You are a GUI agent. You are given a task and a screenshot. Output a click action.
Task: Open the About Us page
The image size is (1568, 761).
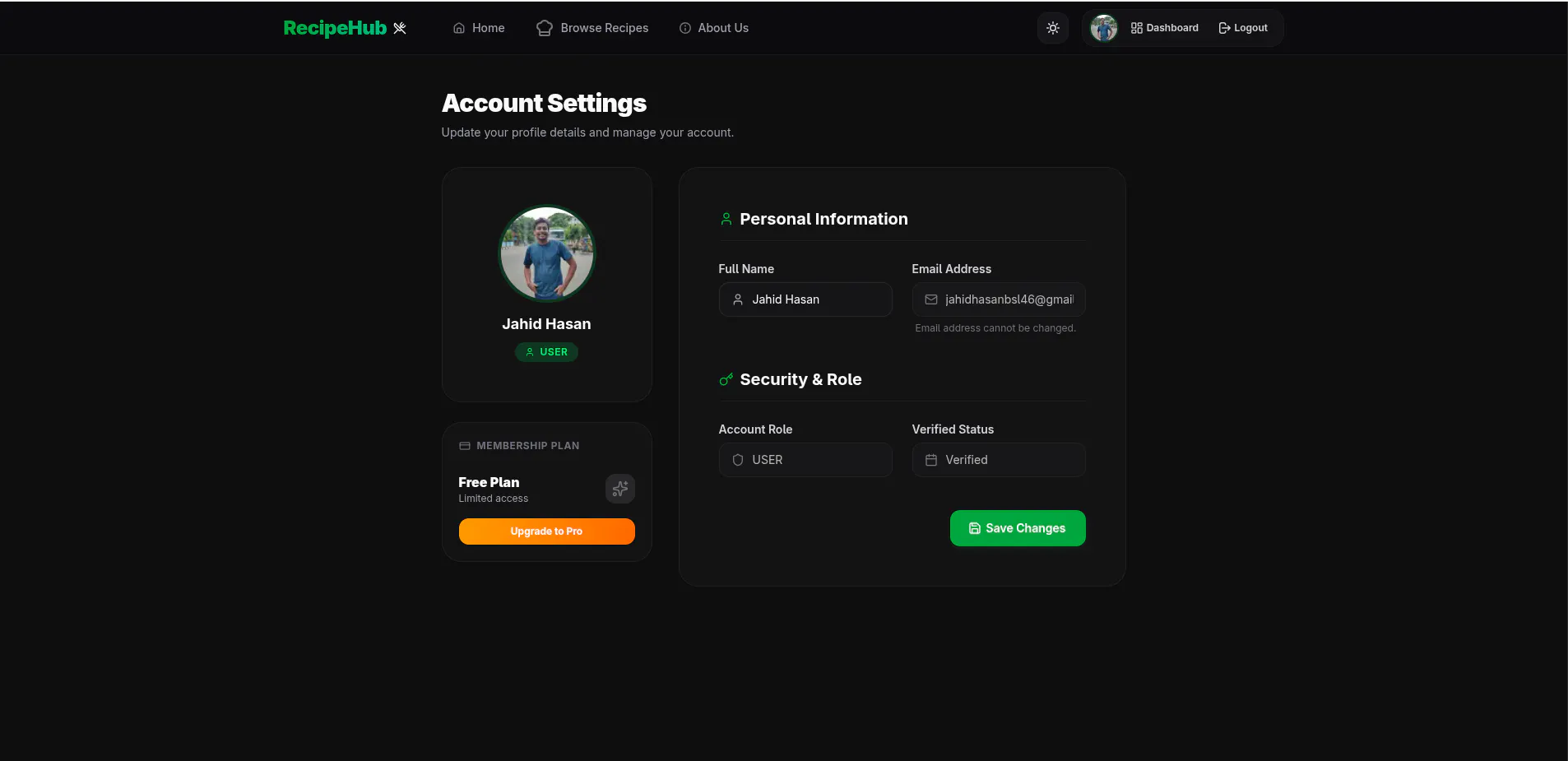point(714,28)
